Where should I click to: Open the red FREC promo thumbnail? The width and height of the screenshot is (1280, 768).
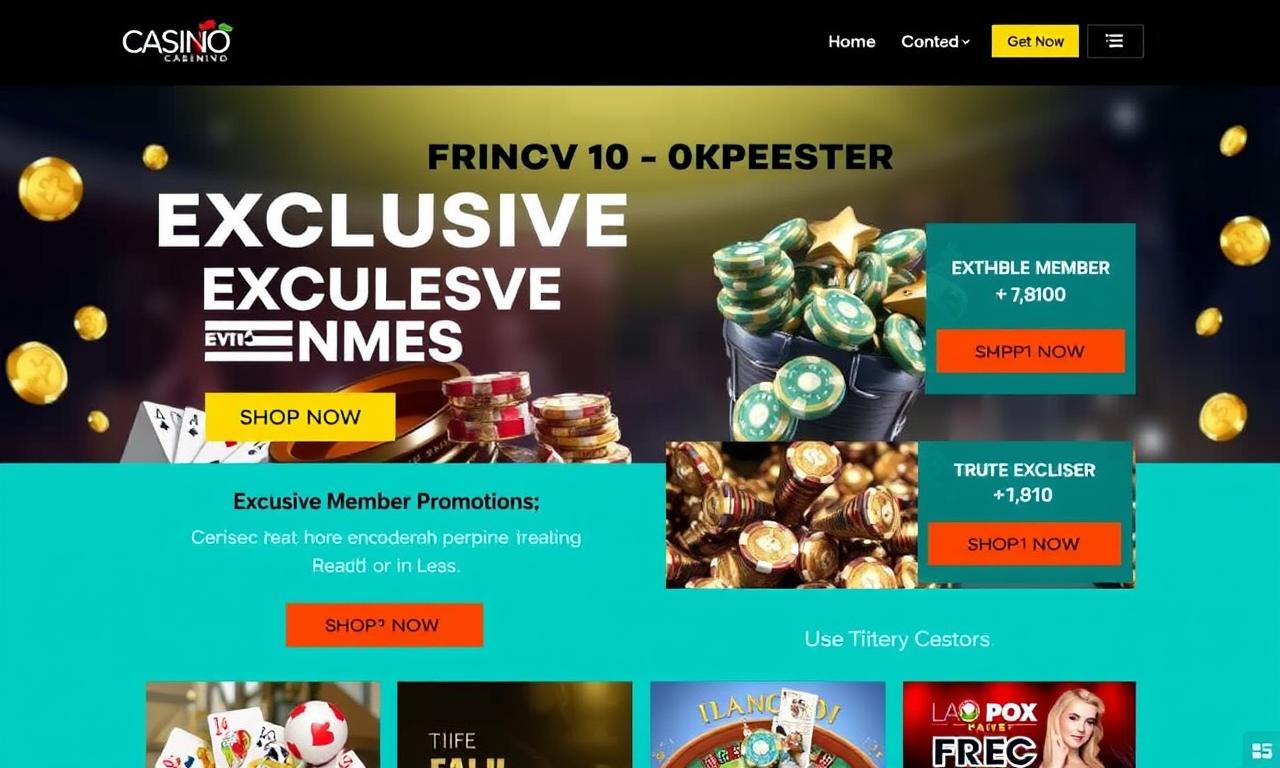click(x=1019, y=724)
